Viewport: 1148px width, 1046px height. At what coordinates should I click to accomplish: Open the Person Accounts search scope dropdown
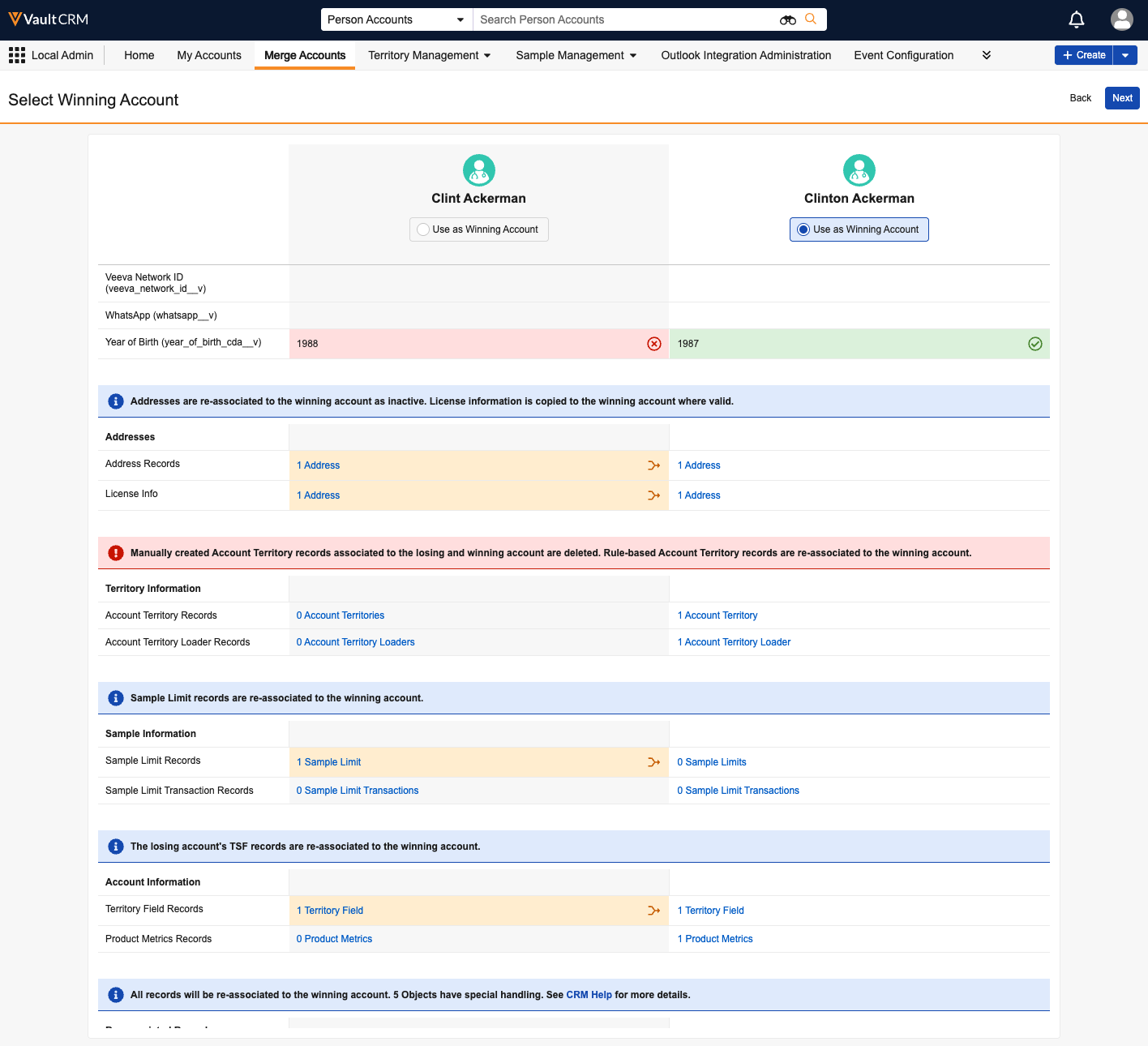pyautogui.click(x=396, y=19)
